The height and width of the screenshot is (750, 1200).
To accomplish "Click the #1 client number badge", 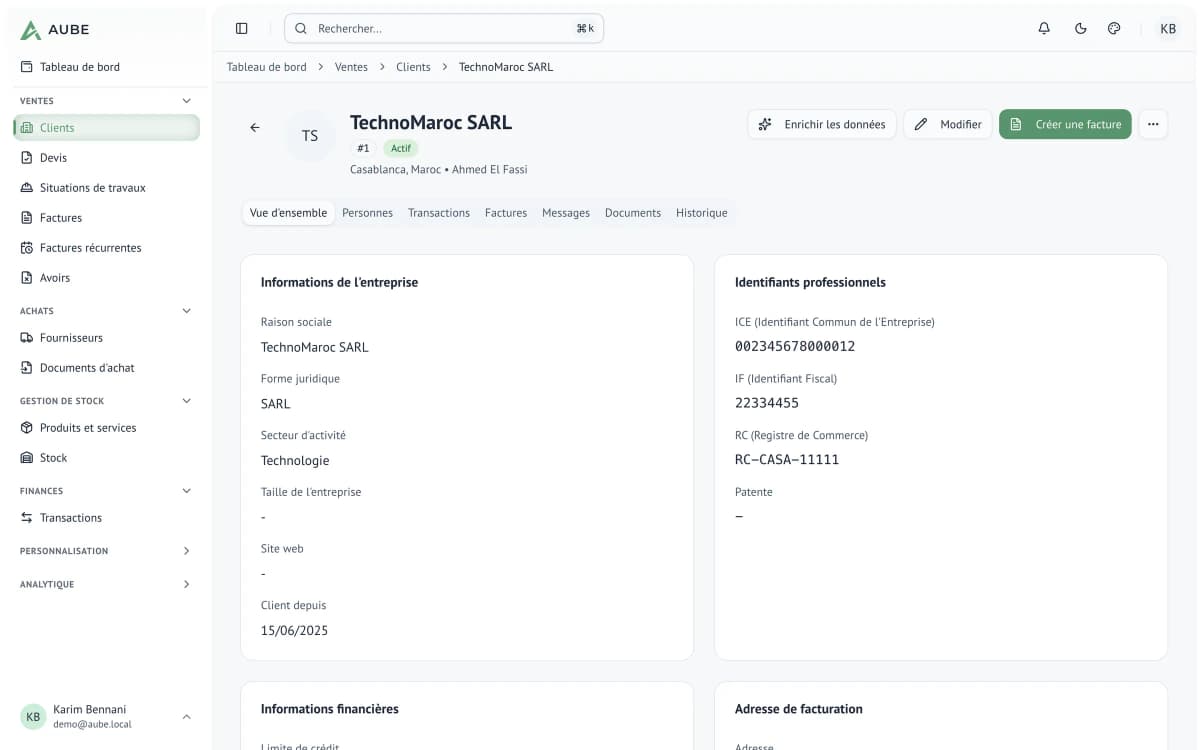I will point(363,148).
